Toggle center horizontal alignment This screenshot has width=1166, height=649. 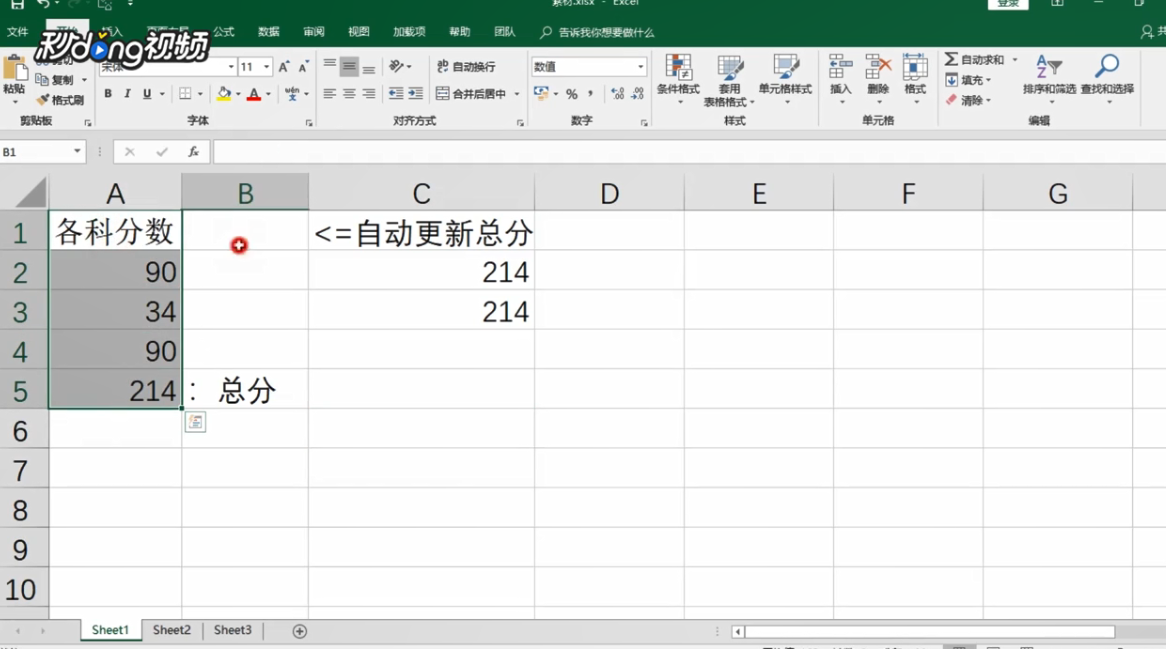pos(349,94)
